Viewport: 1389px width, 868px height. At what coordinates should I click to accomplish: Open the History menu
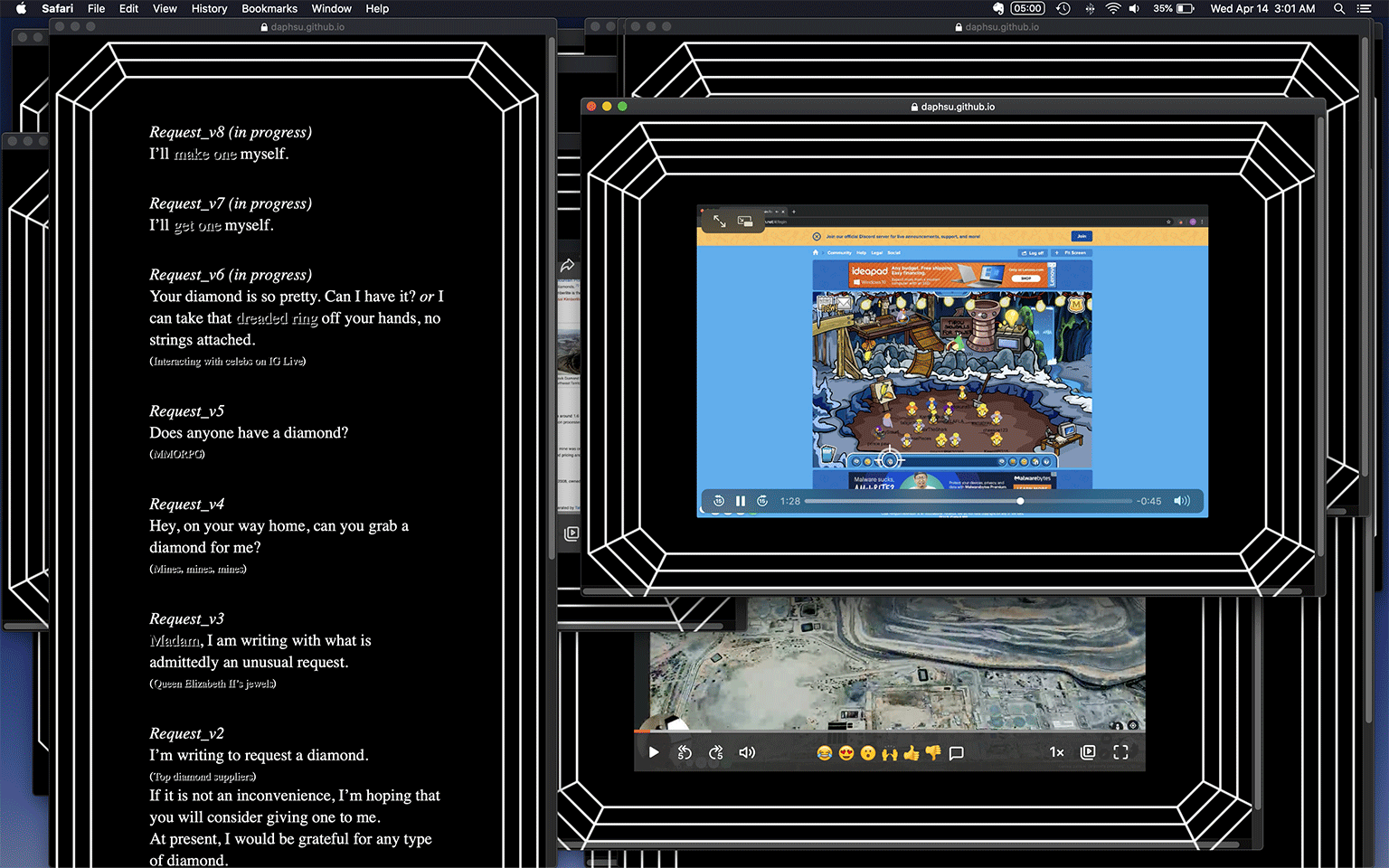click(x=209, y=9)
